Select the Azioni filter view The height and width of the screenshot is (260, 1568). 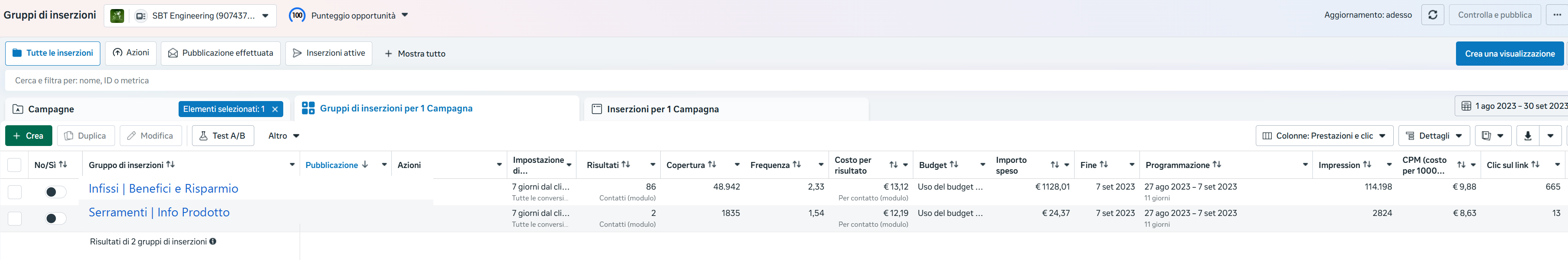[131, 53]
